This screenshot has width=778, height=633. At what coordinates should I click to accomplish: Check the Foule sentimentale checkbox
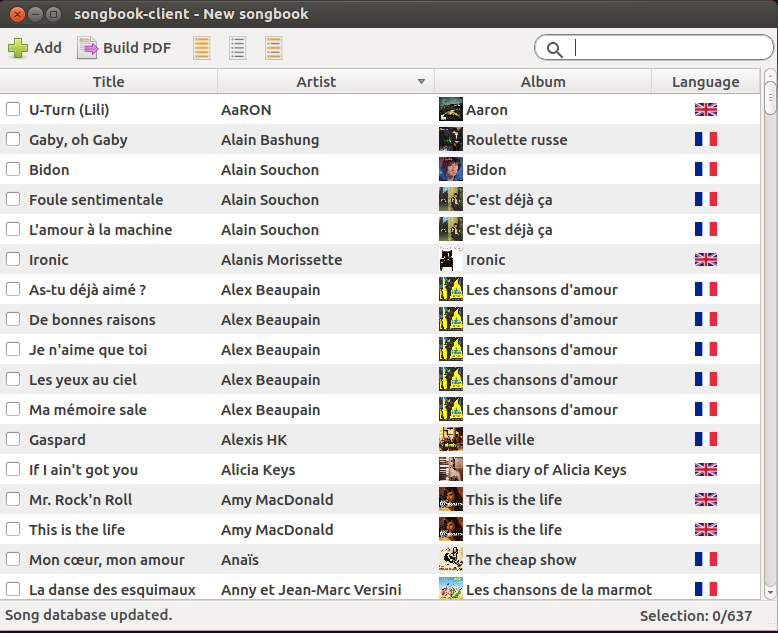coord(13,199)
